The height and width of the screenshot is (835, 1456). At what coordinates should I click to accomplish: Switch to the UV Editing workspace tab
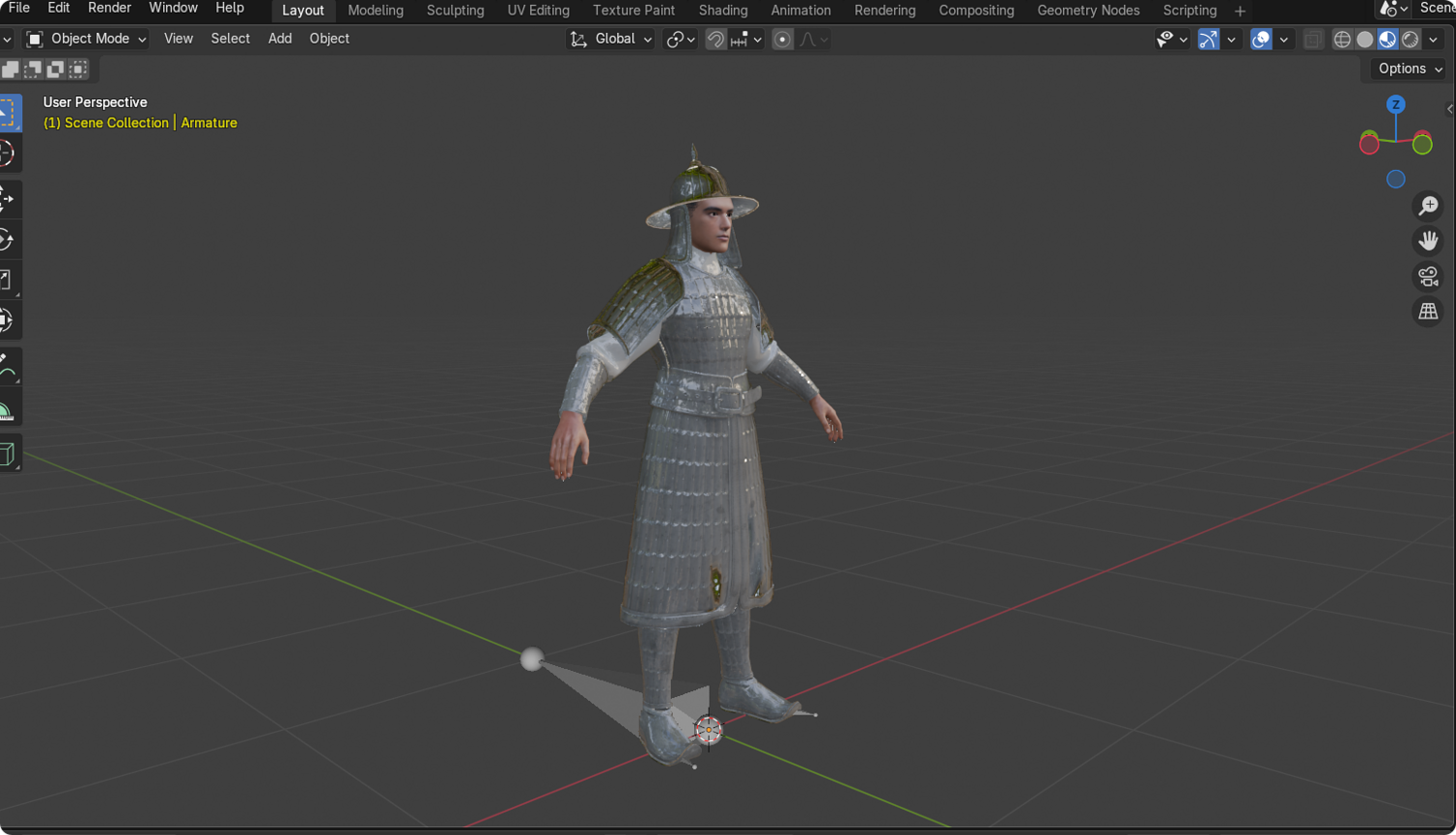click(539, 11)
